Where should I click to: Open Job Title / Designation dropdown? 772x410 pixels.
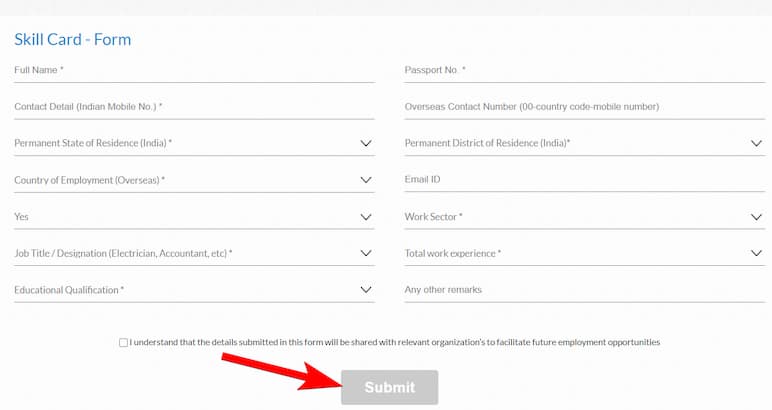(x=194, y=253)
